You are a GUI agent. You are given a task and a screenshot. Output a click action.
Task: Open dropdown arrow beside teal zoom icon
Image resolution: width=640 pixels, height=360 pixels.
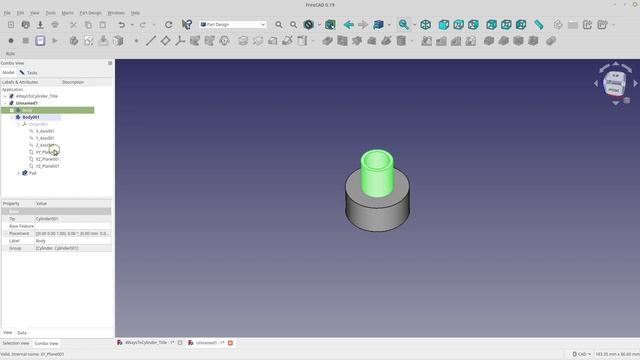(x=414, y=24)
